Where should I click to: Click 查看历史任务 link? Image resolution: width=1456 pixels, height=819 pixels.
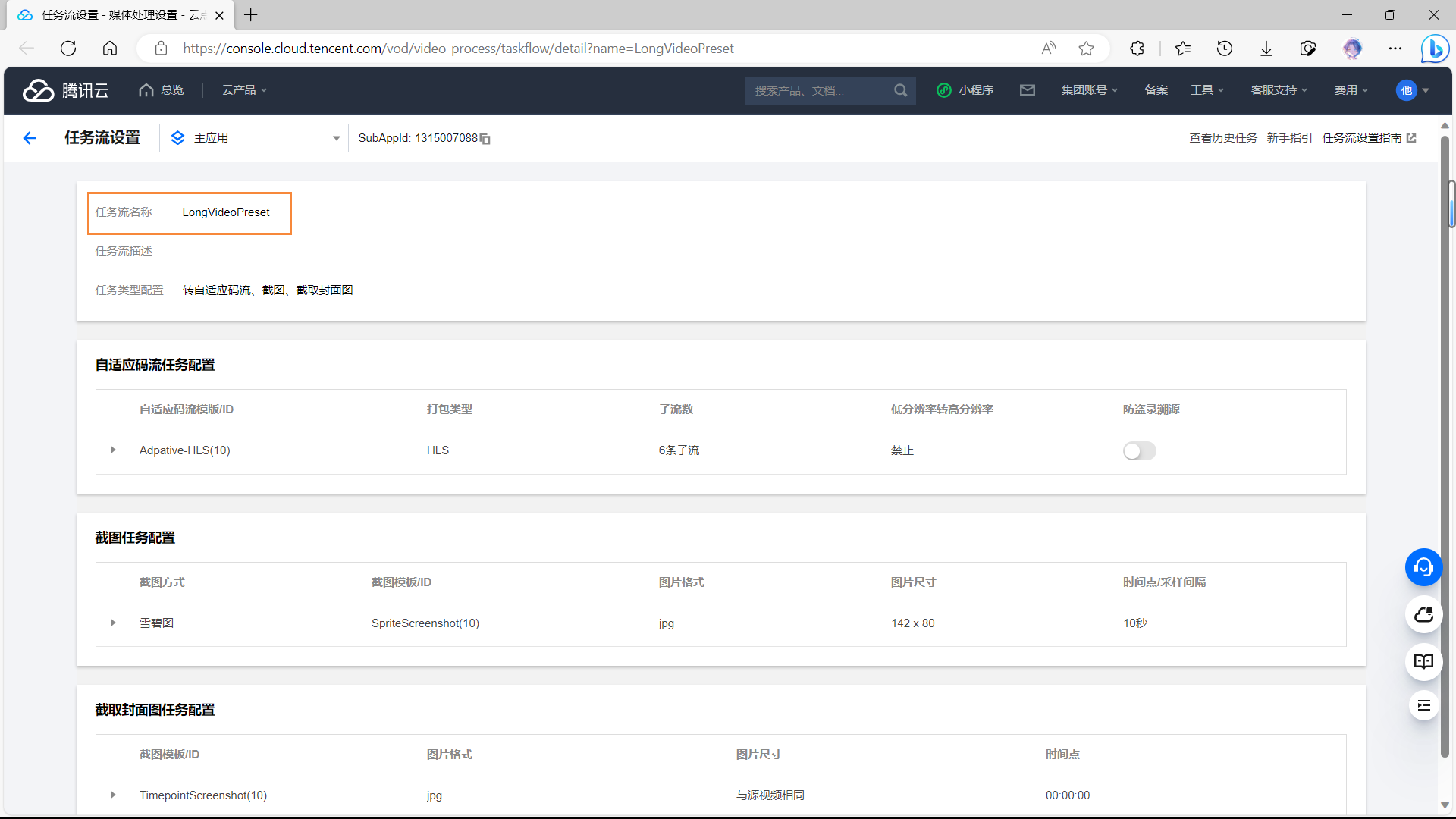[x=1222, y=138]
